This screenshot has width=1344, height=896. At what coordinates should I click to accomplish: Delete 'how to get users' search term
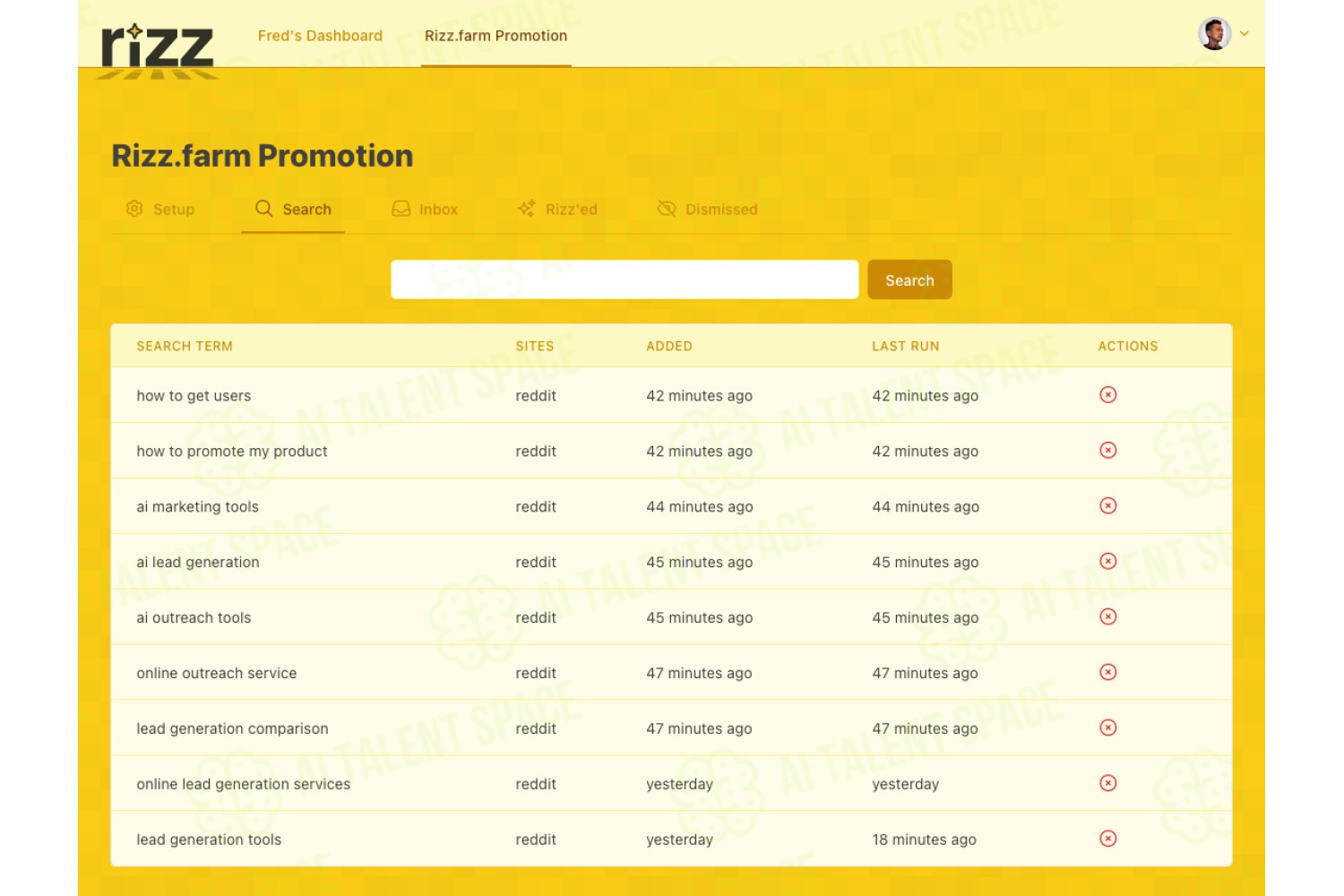[x=1108, y=395]
